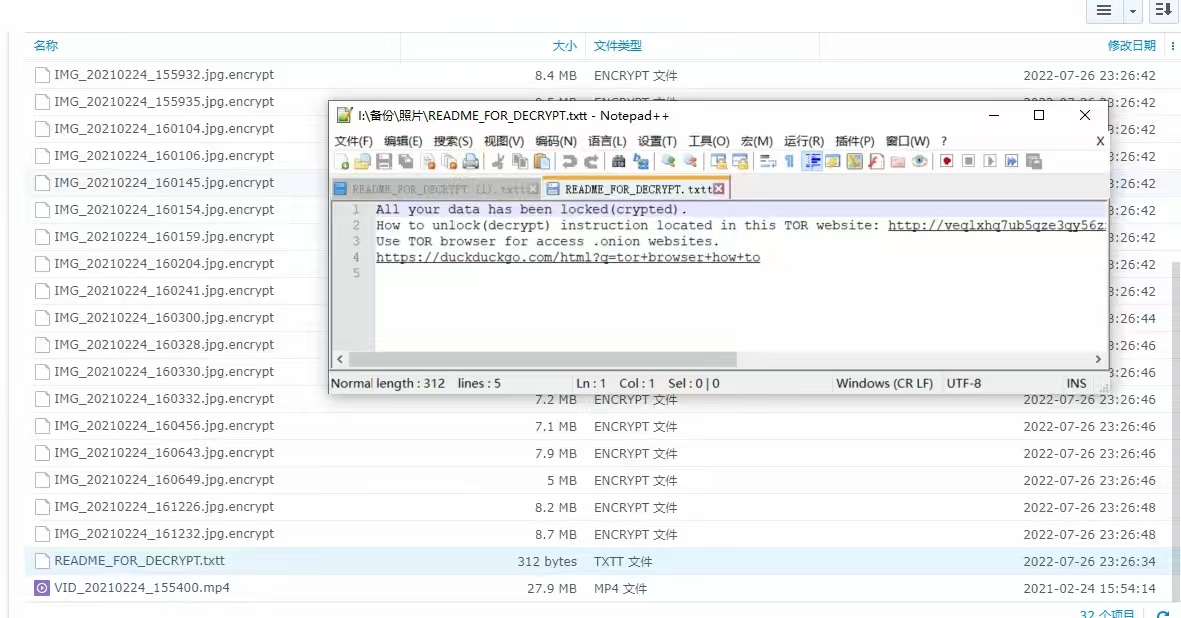Switch to the inactive README_FOR_DECRYPT (1).txtt tab
The image size is (1181, 618).
point(436,189)
